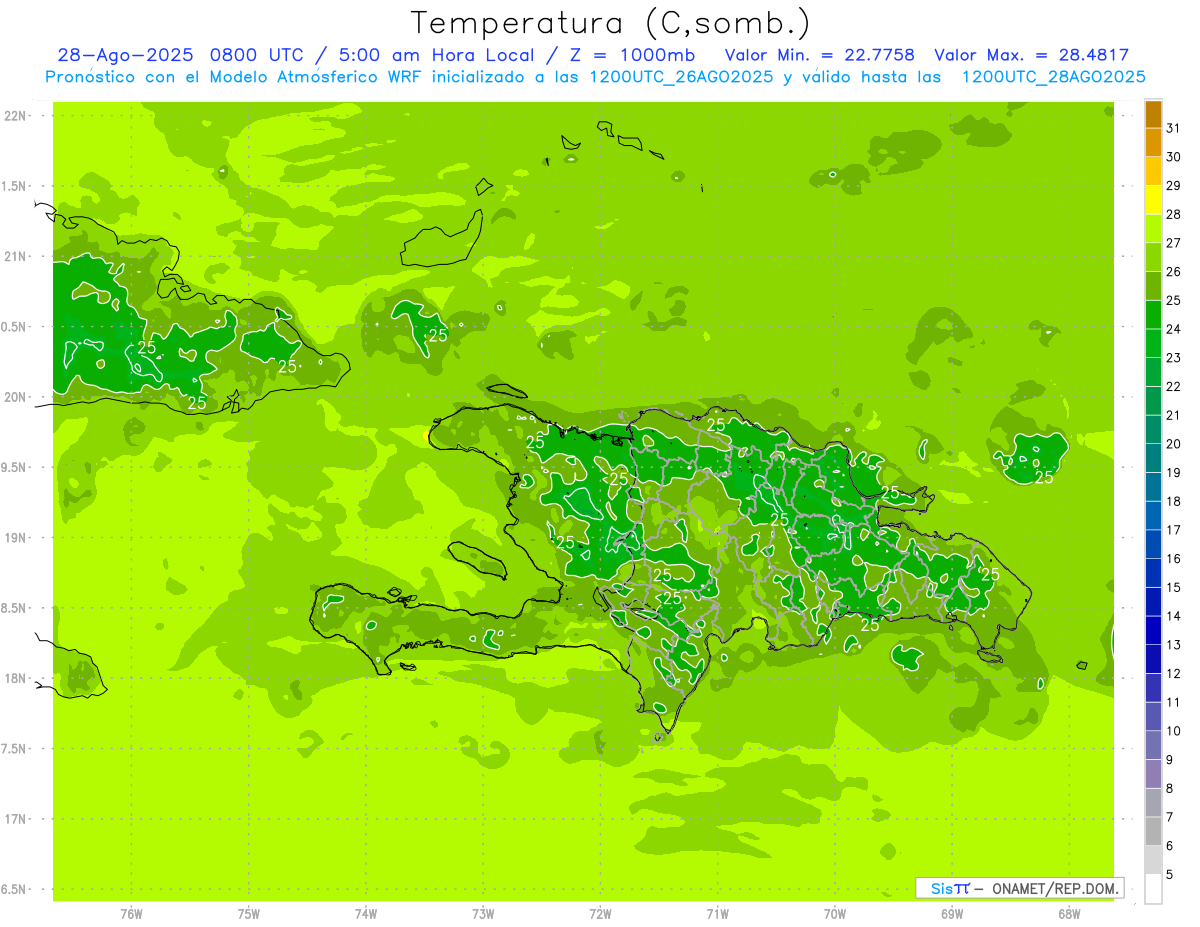1200x927 pixels.
Task: Click the 1200UTC_26AGO2025 initialization text
Action: click(680, 77)
